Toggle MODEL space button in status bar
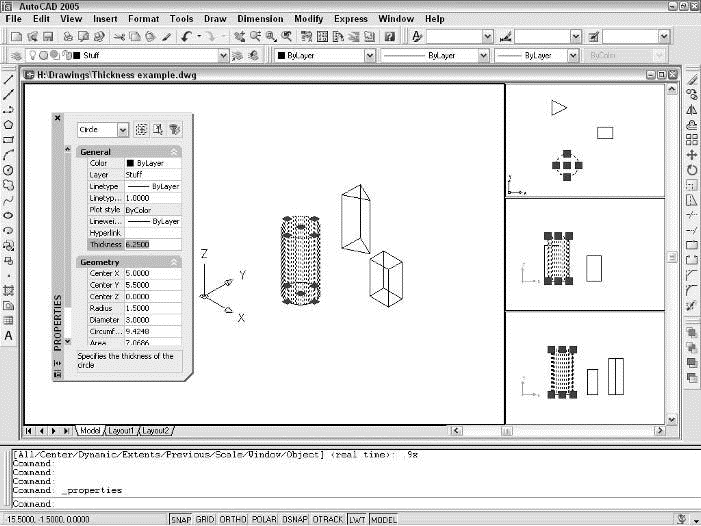Screen dimensions: 701x526 pos(384,519)
